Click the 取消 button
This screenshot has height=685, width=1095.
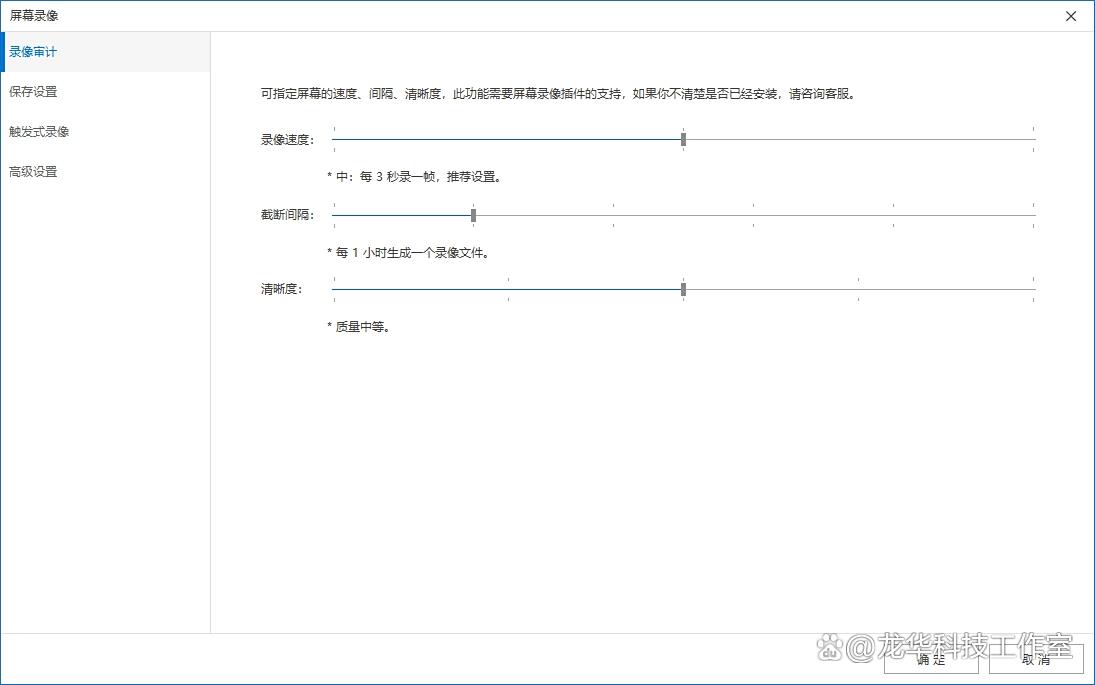click(1036, 659)
